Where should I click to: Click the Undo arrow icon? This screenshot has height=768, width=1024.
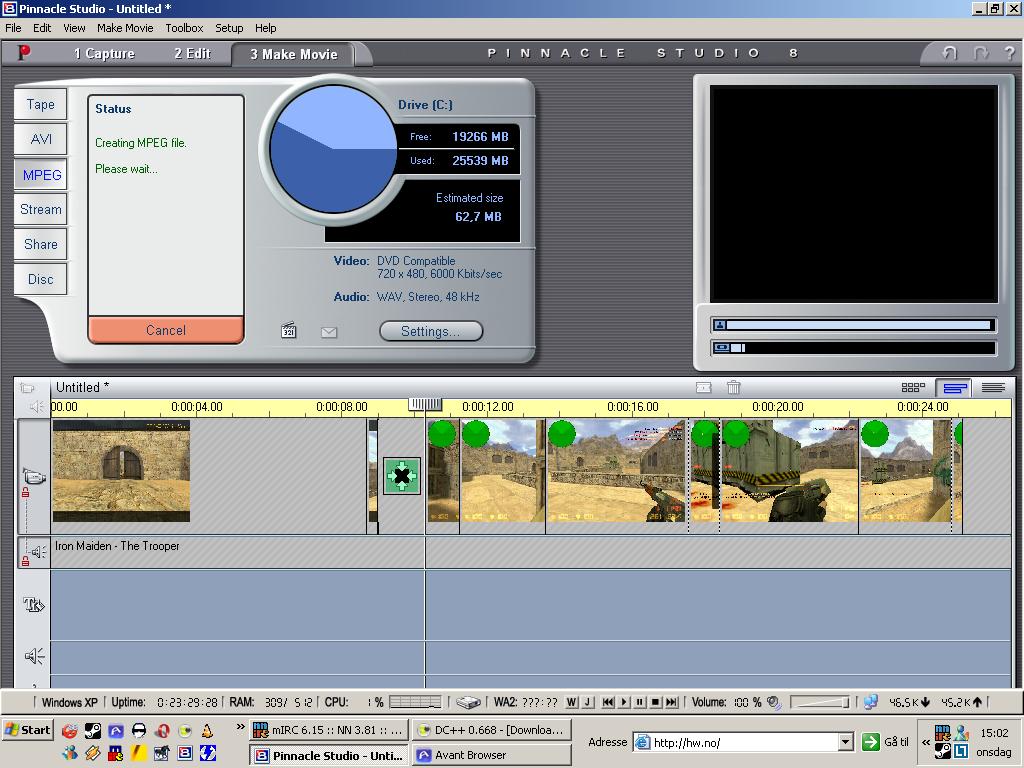pos(950,53)
